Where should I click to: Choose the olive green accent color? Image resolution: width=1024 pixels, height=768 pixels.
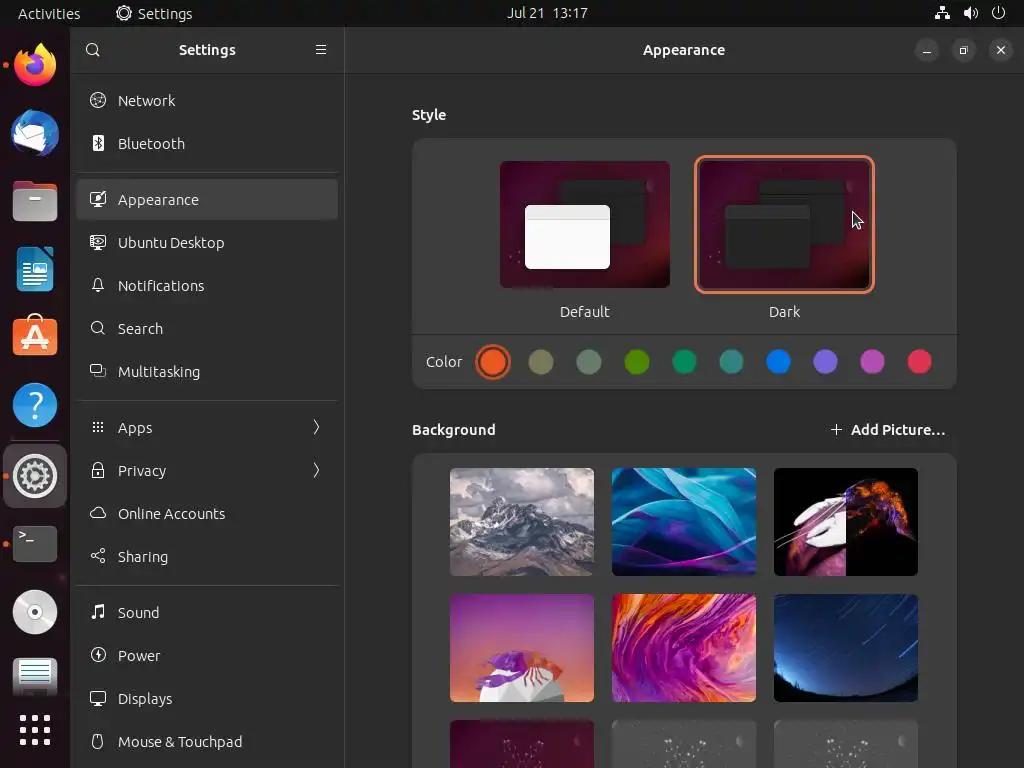637,362
